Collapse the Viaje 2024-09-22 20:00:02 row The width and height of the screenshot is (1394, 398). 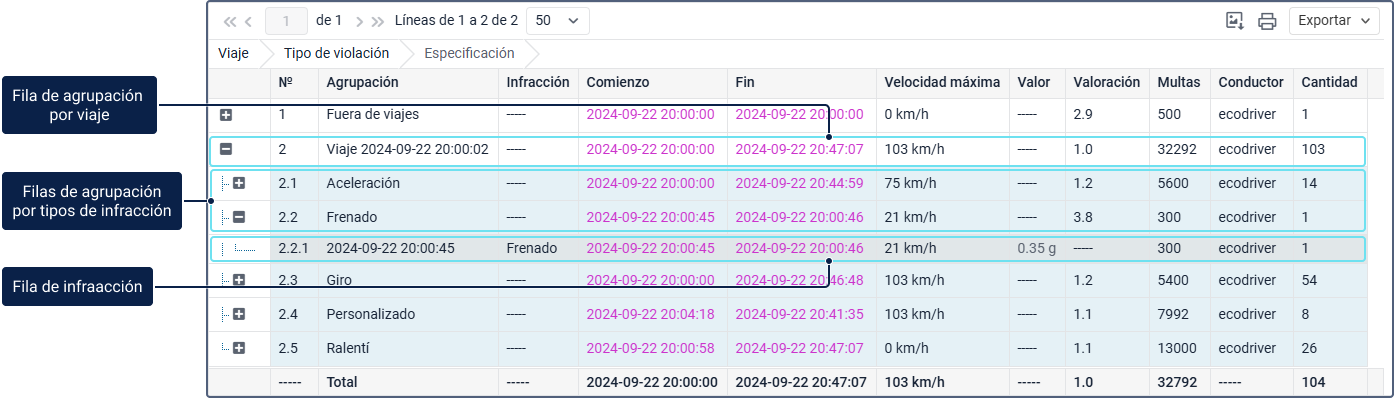point(226,150)
